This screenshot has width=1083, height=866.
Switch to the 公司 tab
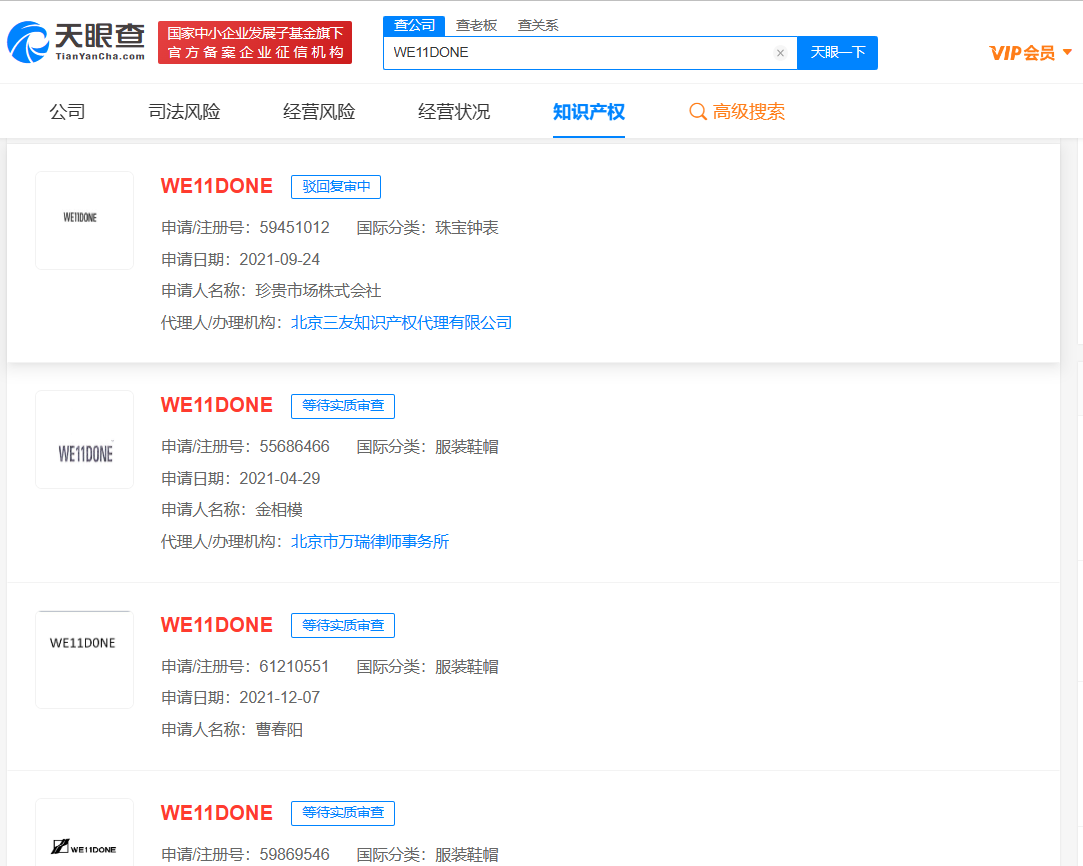click(67, 111)
